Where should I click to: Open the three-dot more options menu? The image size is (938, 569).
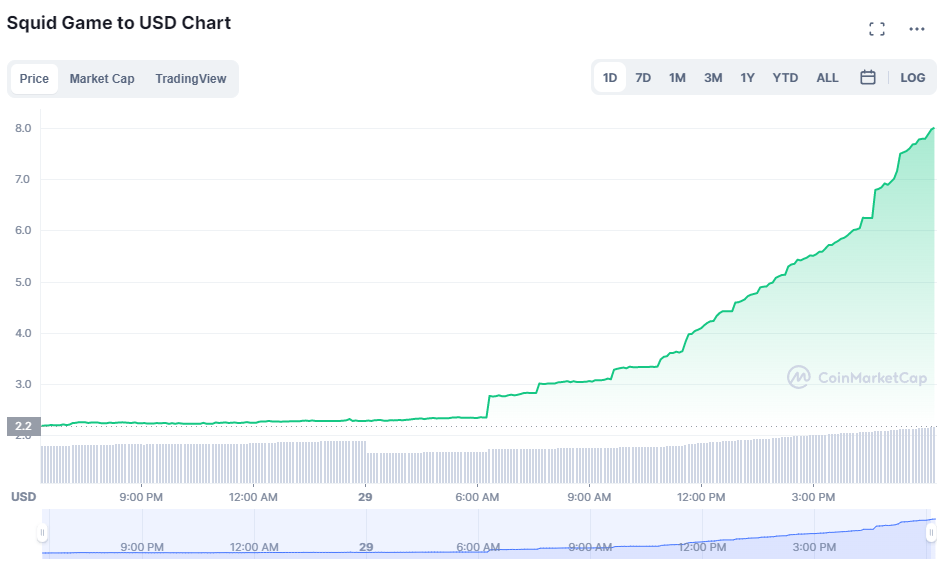[x=916, y=29]
